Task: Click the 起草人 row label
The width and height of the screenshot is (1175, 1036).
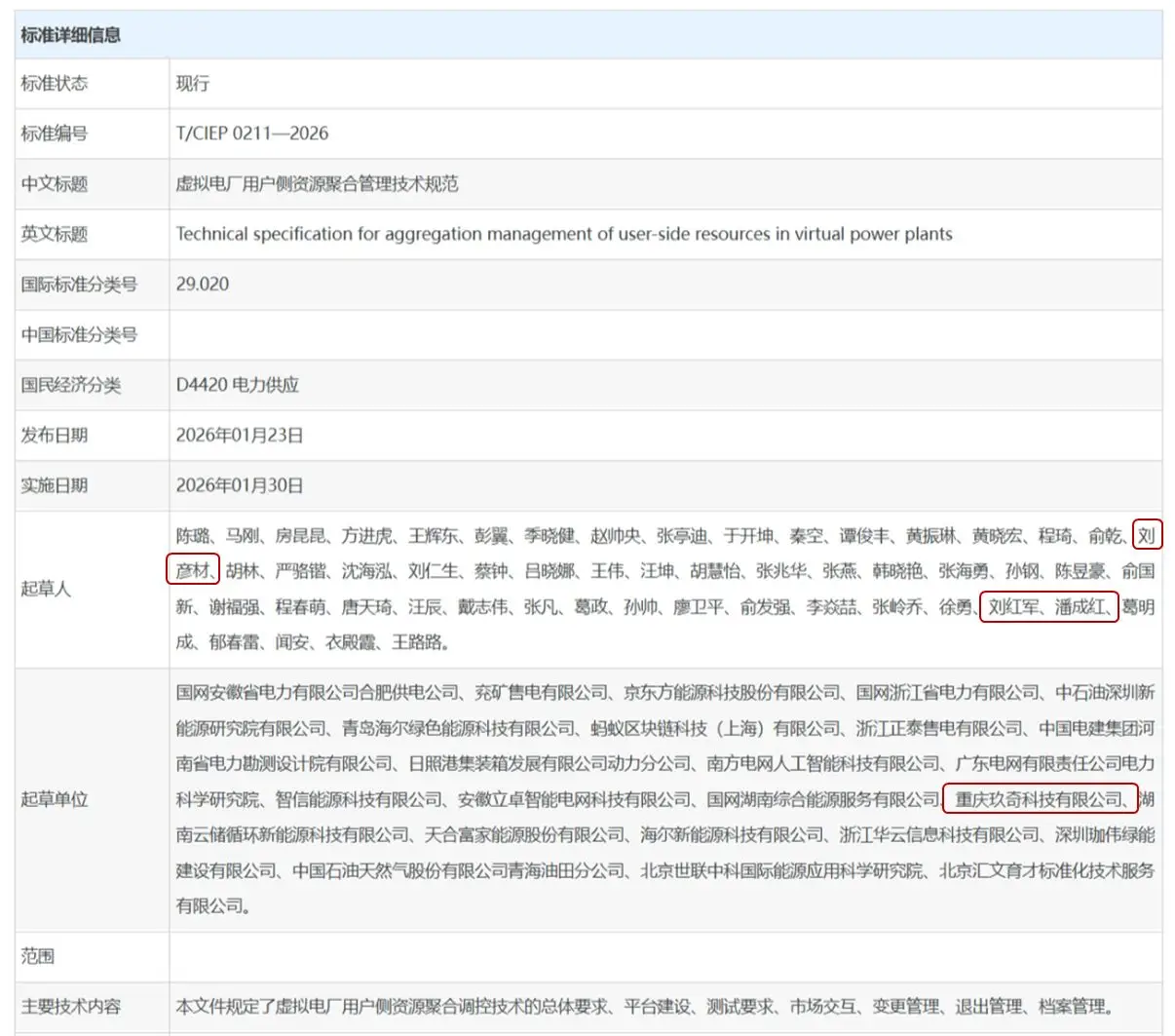Action: coord(46,589)
